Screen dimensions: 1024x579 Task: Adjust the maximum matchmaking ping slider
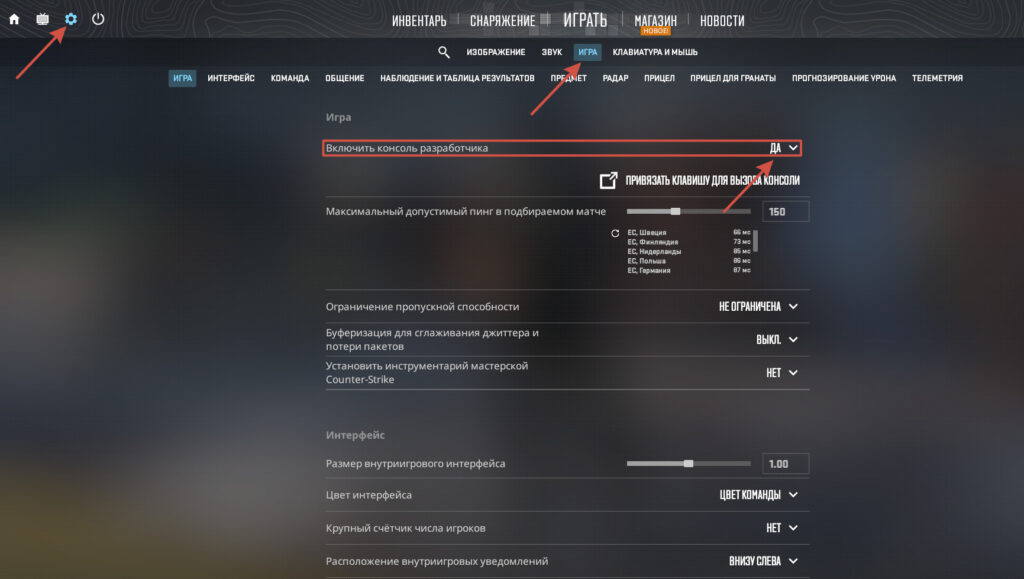[x=688, y=211]
